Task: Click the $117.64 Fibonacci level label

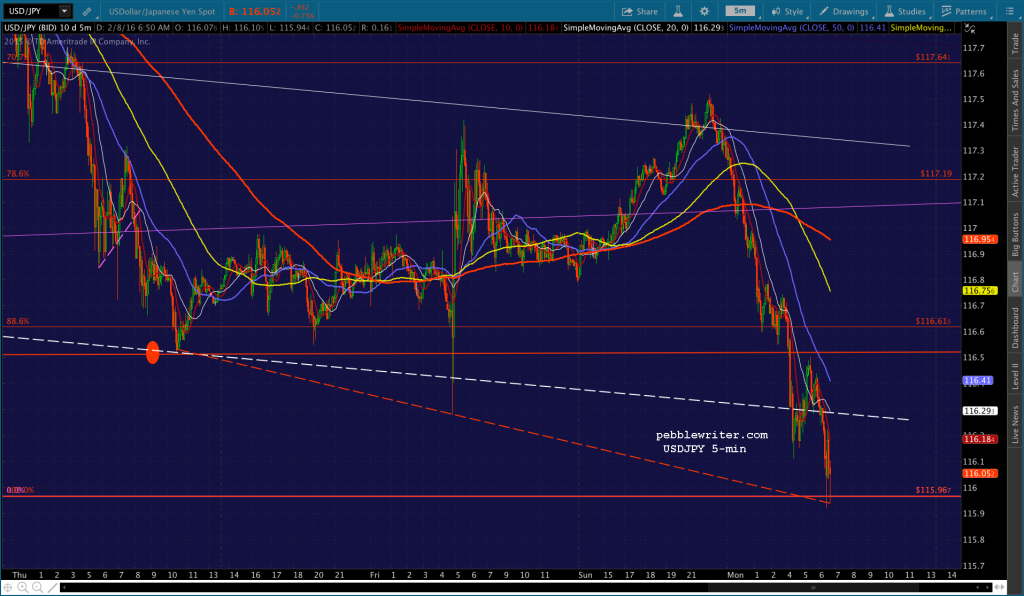Action: (x=933, y=57)
